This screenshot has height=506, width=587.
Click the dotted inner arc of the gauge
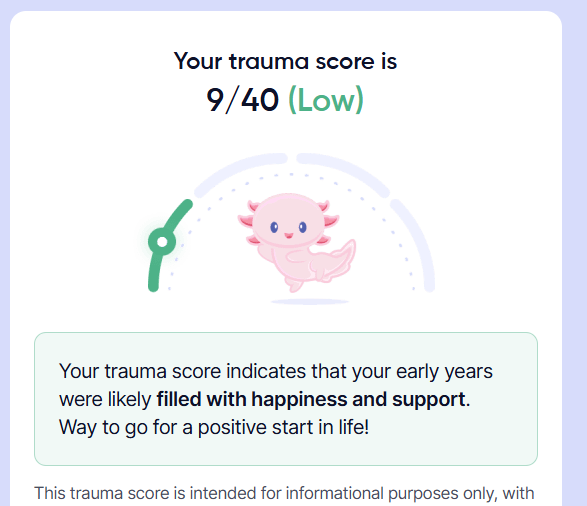291,174
